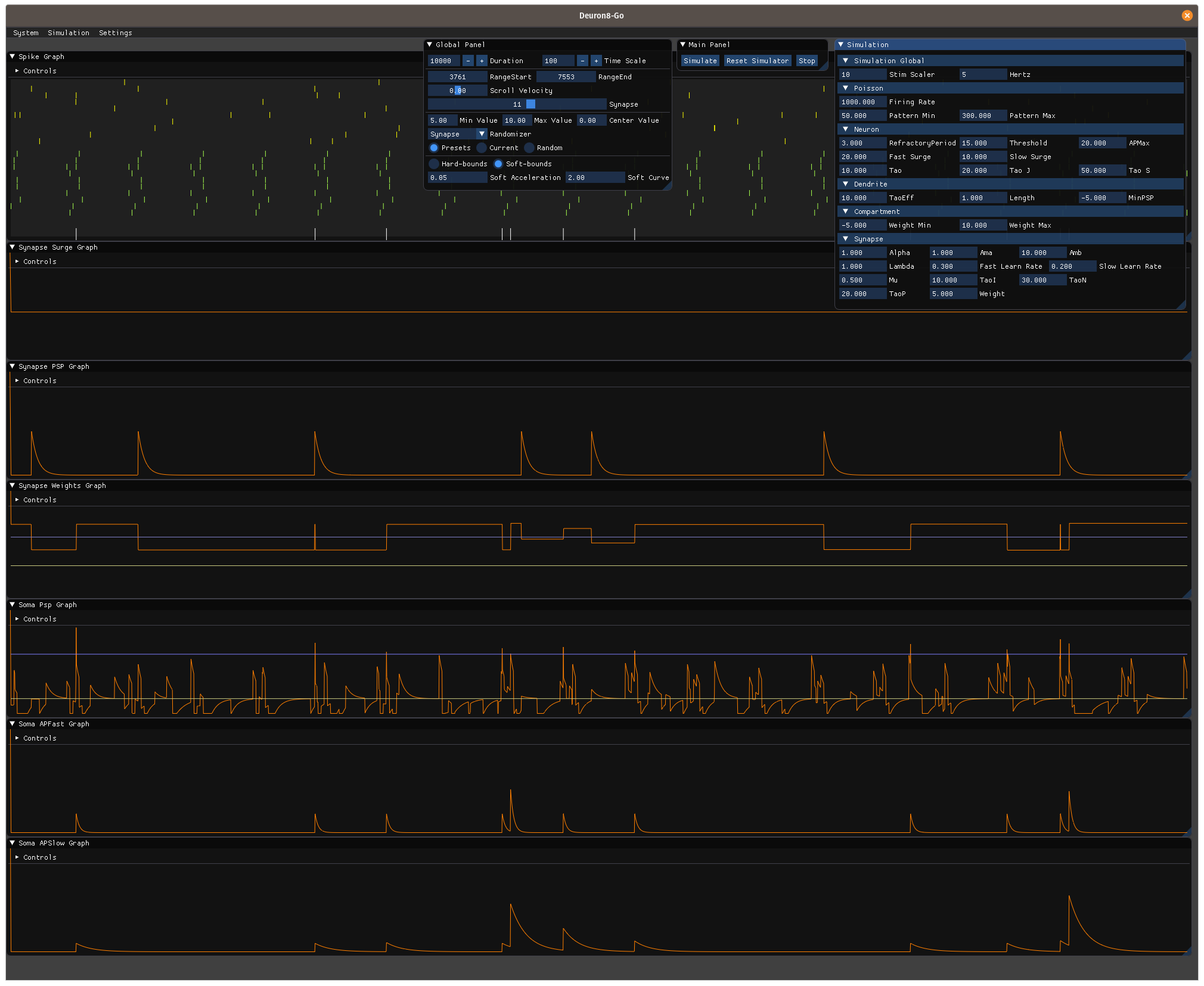Collapse the Soma APSlow Graph triangle
Image resolution: width=1204 pixels, height=986 pixels.
click(13, 843)
